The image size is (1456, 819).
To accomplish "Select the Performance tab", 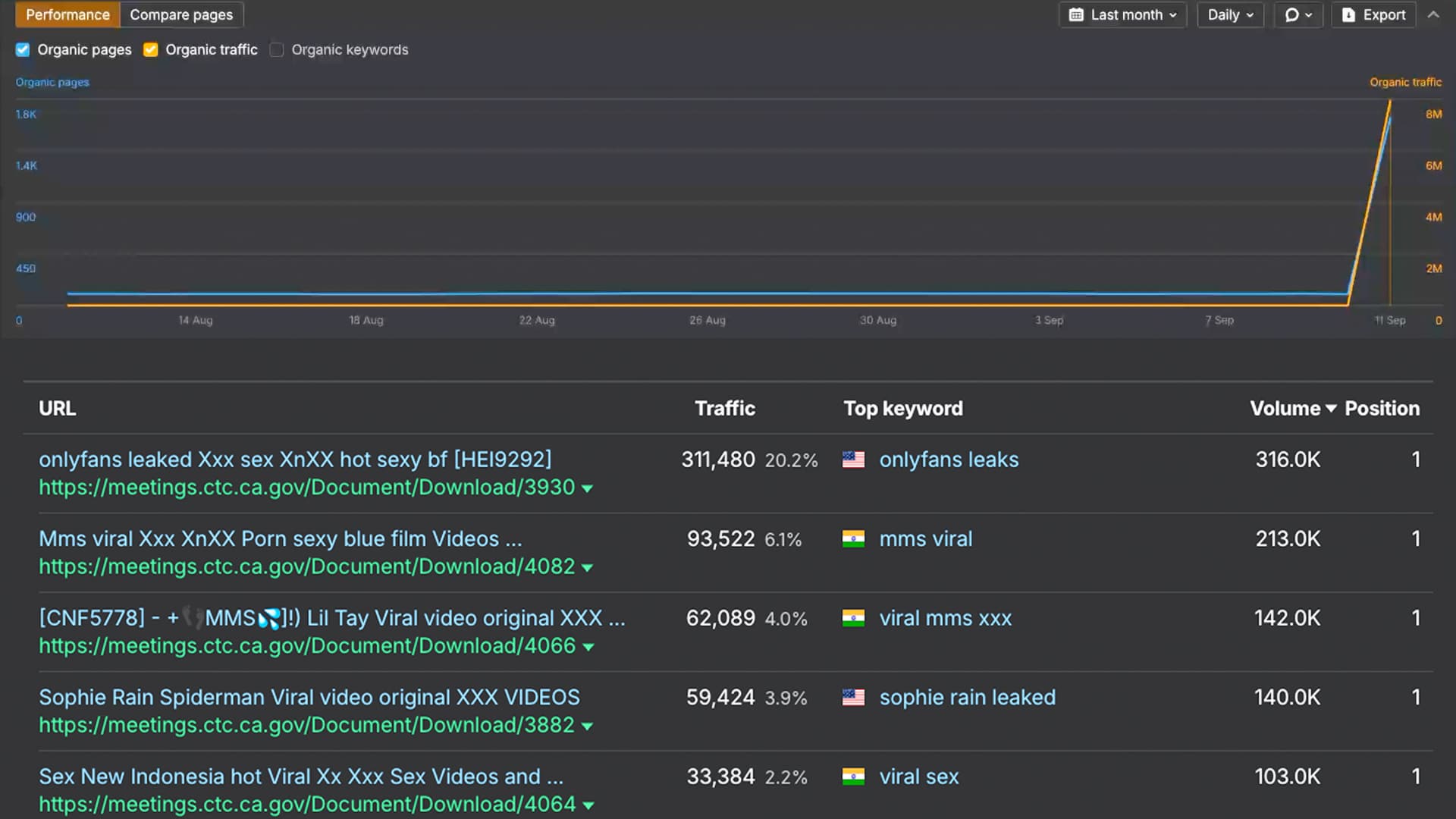I will coord(67,14).
